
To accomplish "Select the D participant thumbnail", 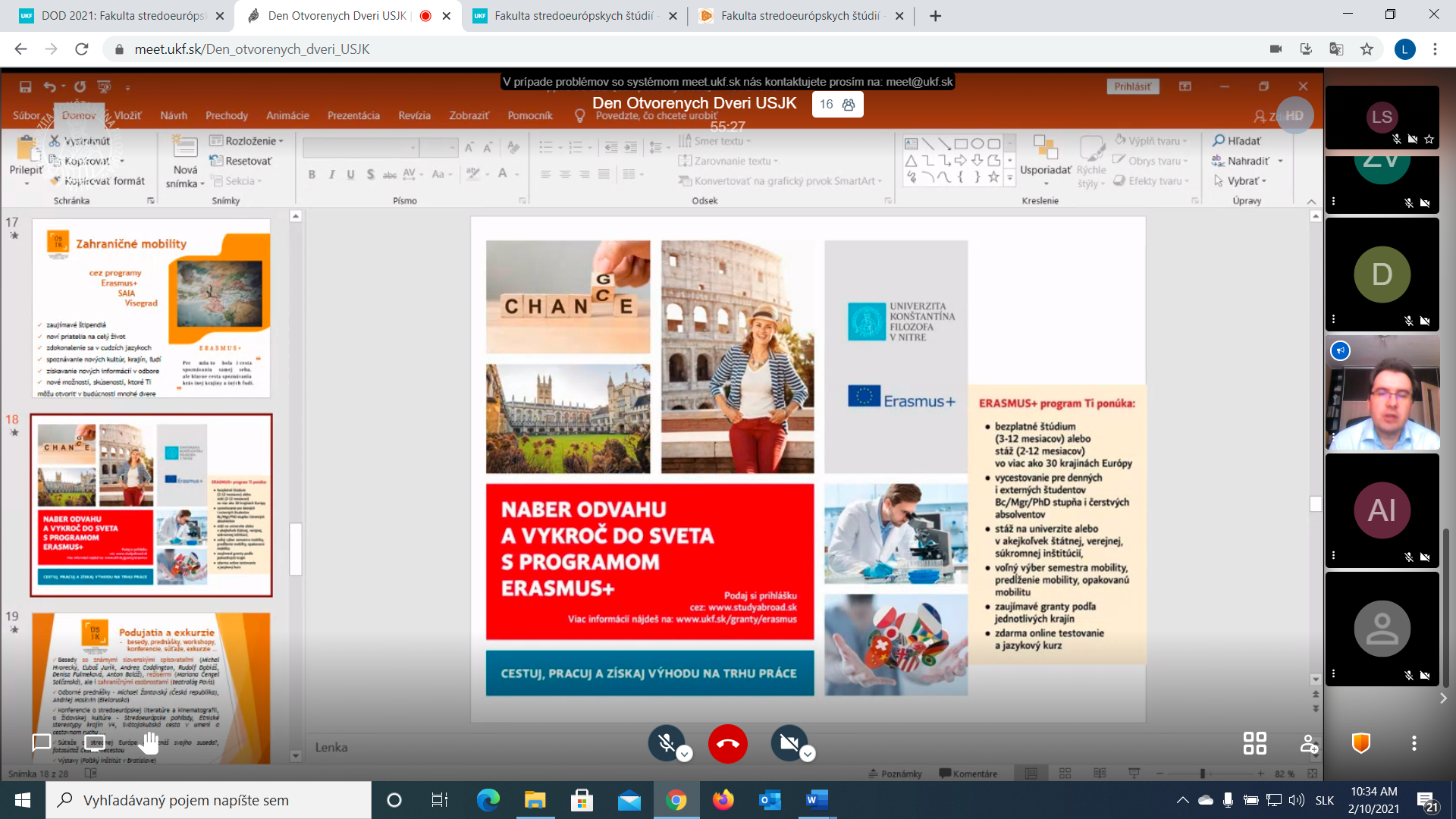I will coord(1382,275).
